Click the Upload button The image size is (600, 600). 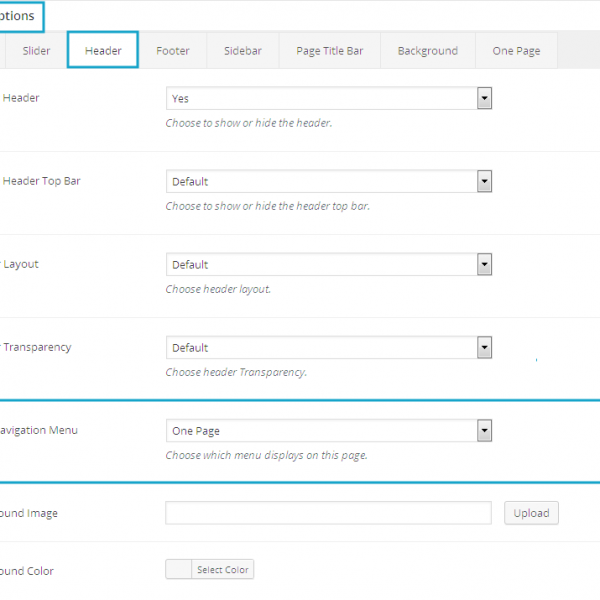pos(531,513)
